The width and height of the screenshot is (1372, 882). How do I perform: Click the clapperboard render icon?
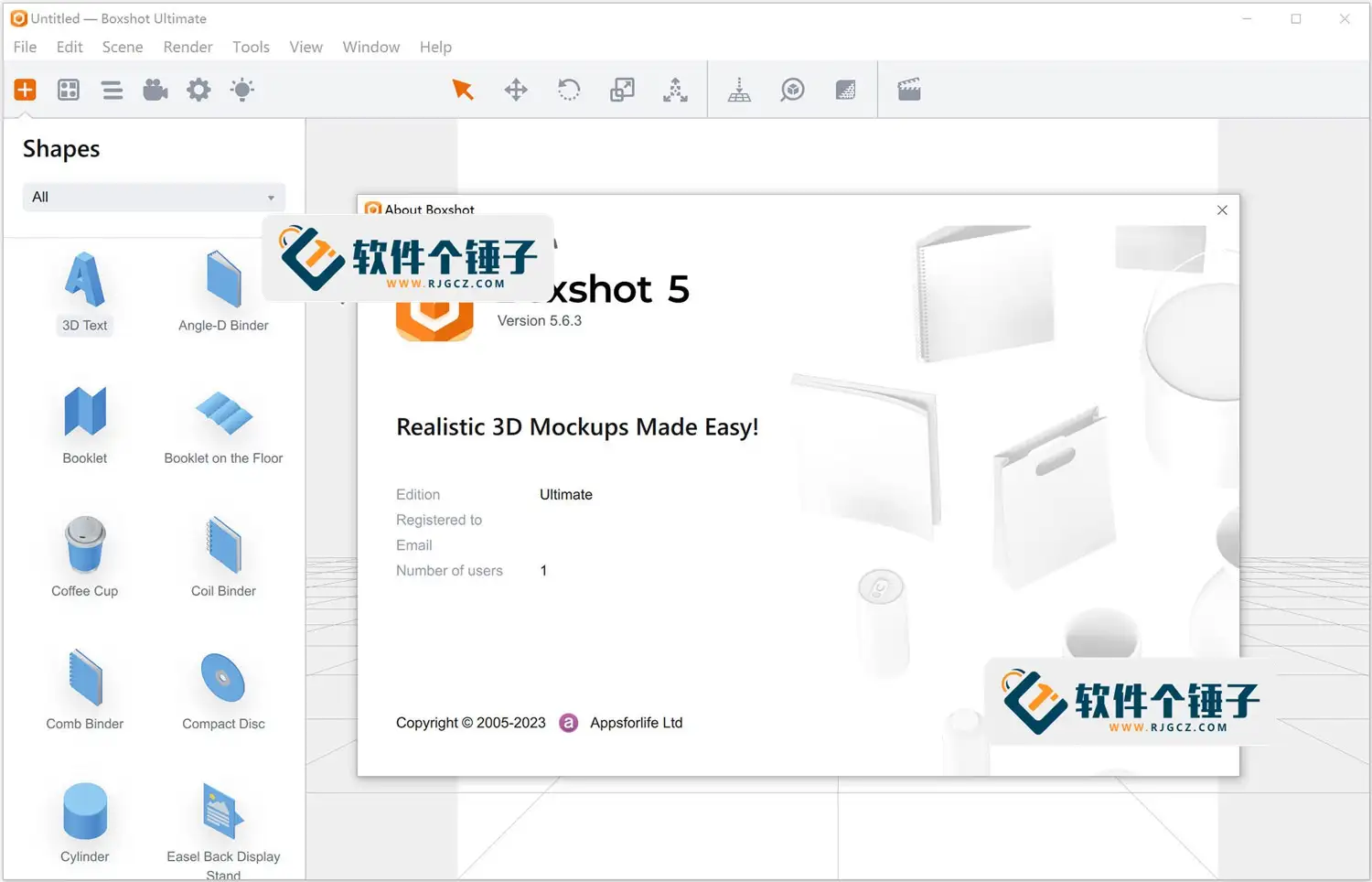click(909, 90)
